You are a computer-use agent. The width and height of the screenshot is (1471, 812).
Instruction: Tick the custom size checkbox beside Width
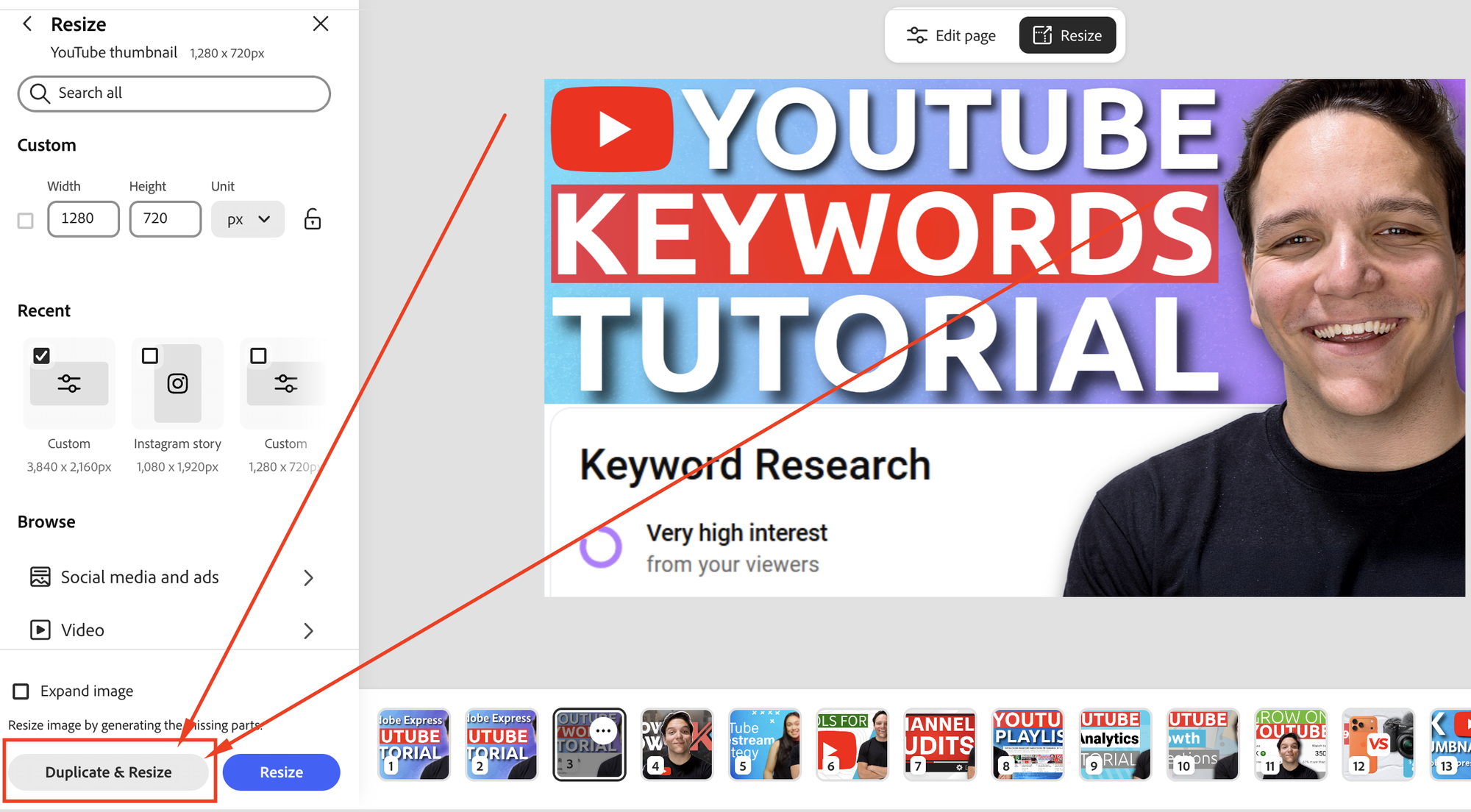[26, 221]
